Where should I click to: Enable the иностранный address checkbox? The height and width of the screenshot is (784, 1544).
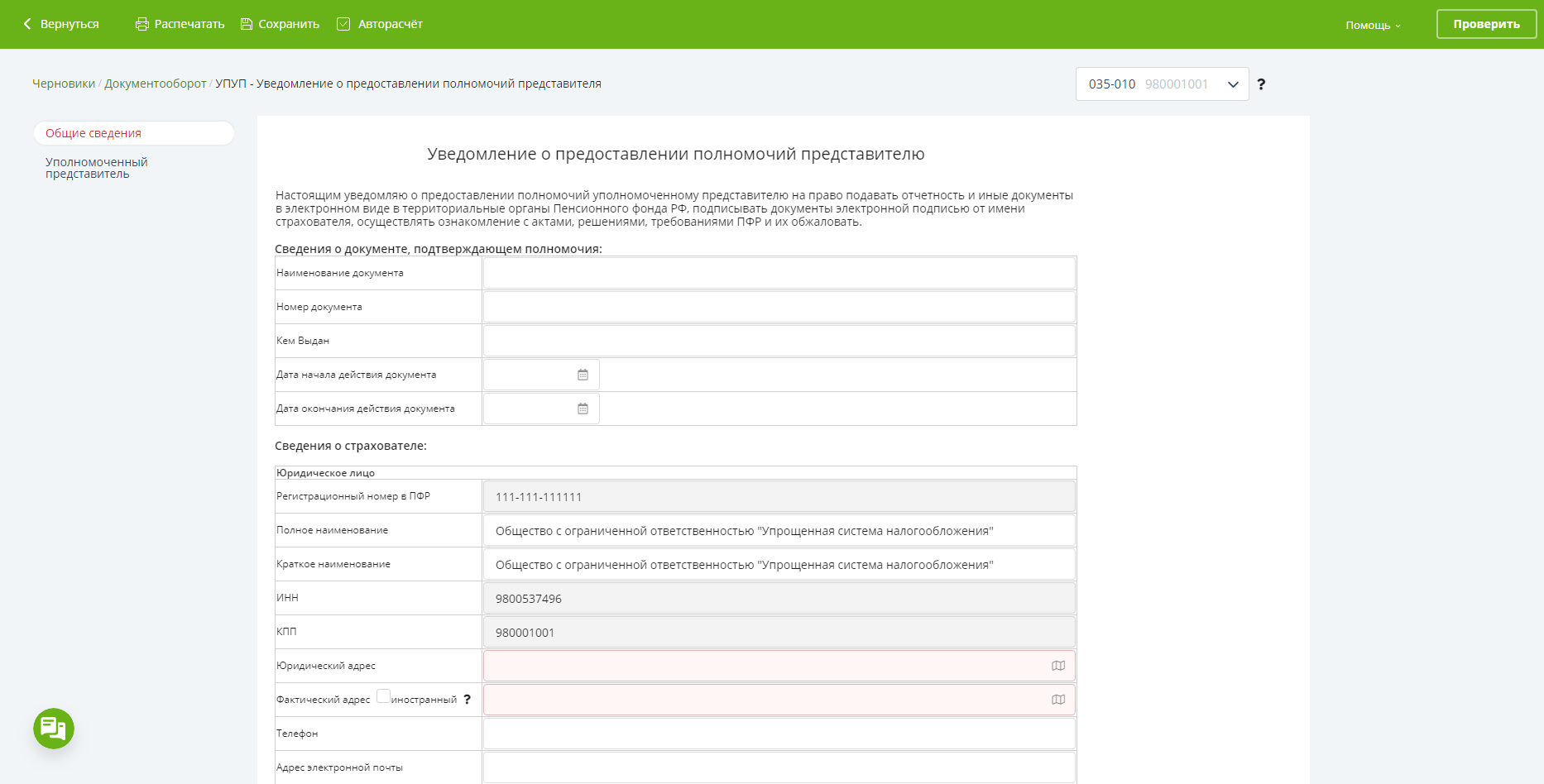coord(383,696)
